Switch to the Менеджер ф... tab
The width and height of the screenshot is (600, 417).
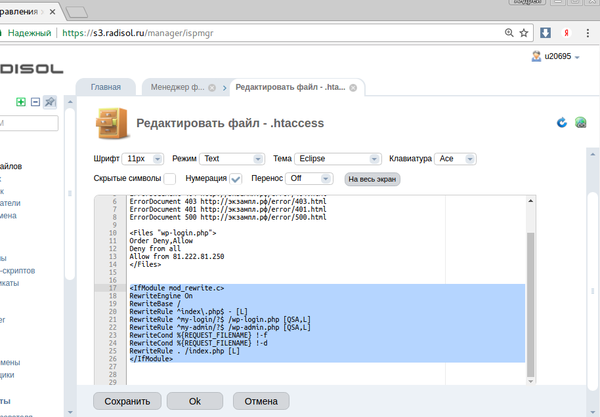click(178, 87)
